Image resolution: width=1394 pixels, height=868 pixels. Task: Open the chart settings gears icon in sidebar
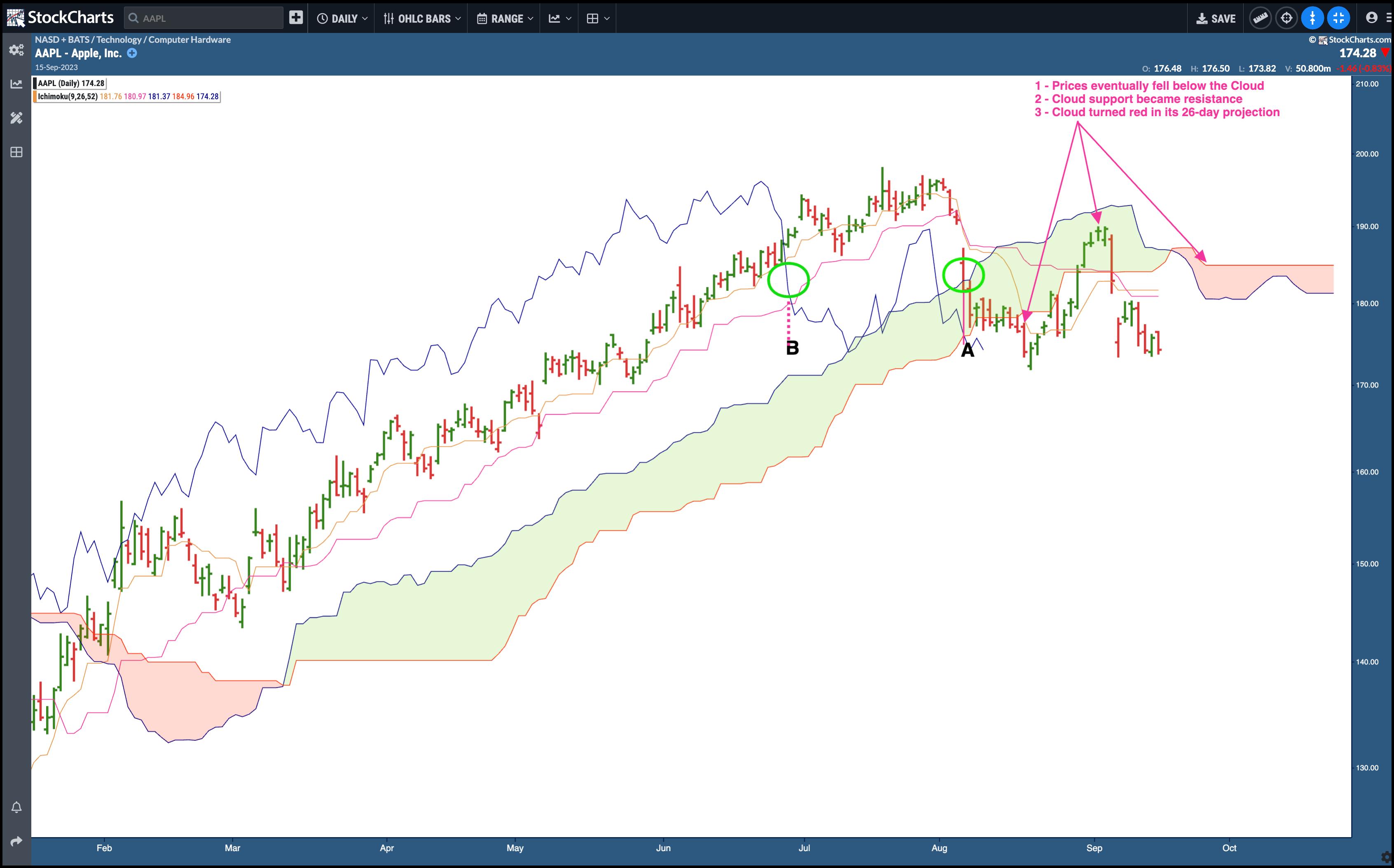(16, 50)
